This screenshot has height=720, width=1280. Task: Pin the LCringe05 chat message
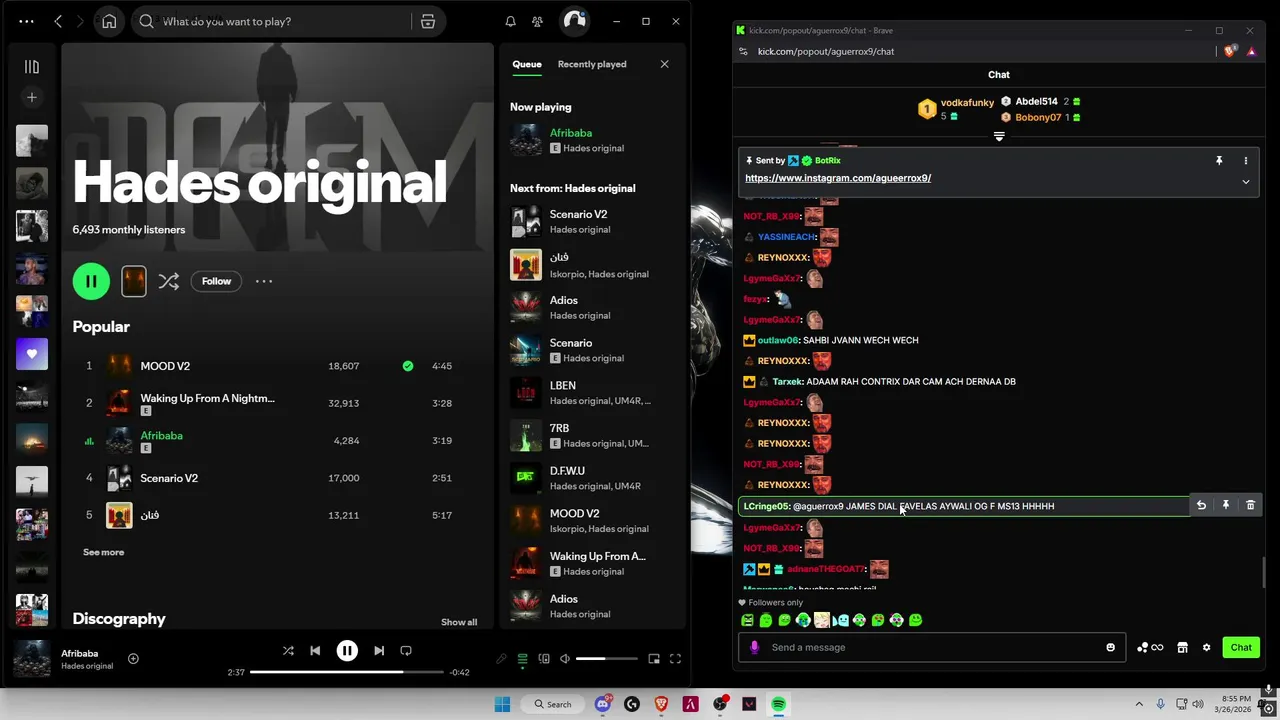(x=1226, y=506)
